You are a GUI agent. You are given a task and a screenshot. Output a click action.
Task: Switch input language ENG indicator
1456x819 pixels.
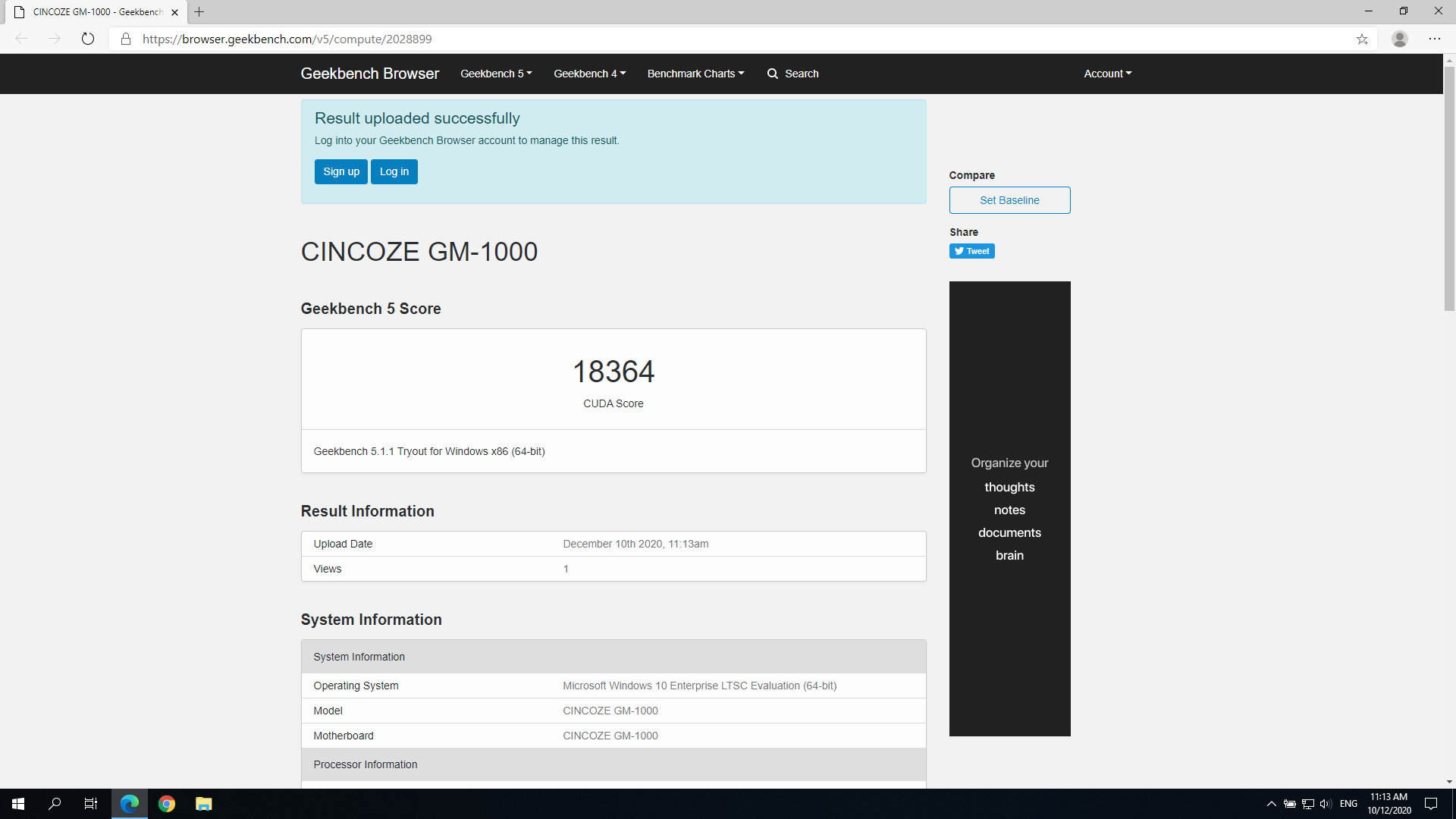pos(1348,804)
